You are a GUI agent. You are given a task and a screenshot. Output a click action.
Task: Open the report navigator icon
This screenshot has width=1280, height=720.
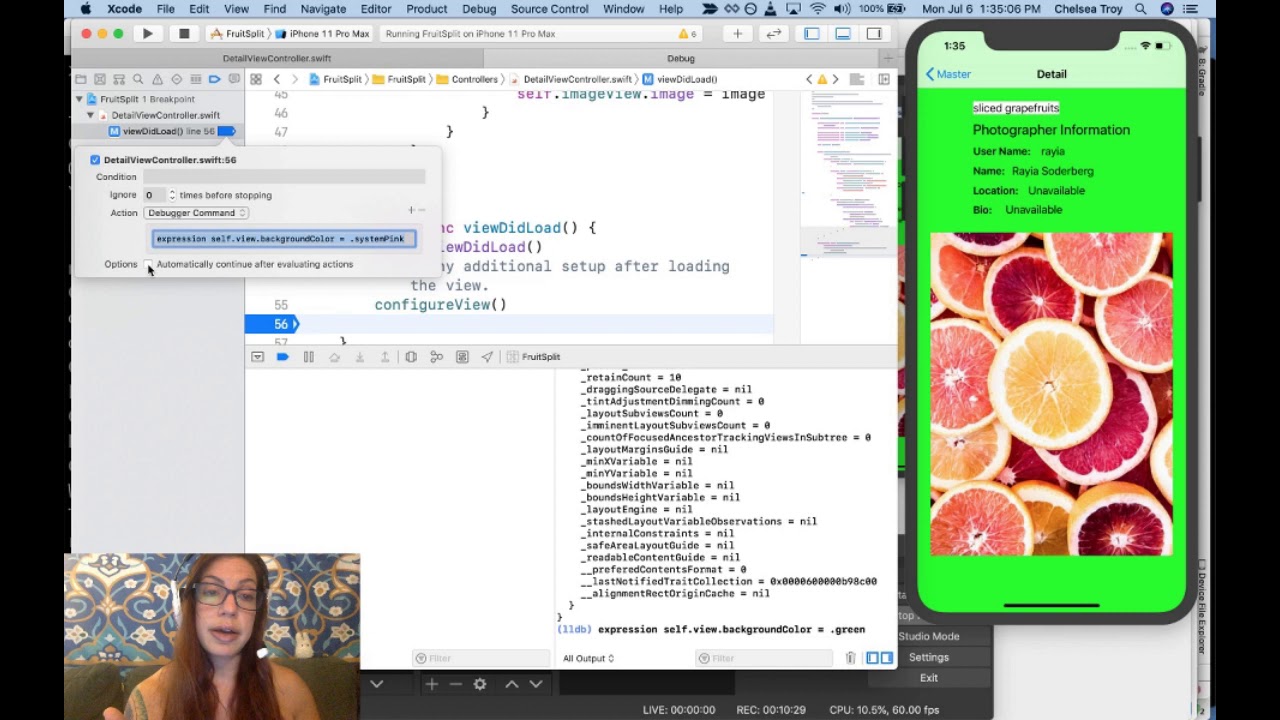(x=233, y=79)
